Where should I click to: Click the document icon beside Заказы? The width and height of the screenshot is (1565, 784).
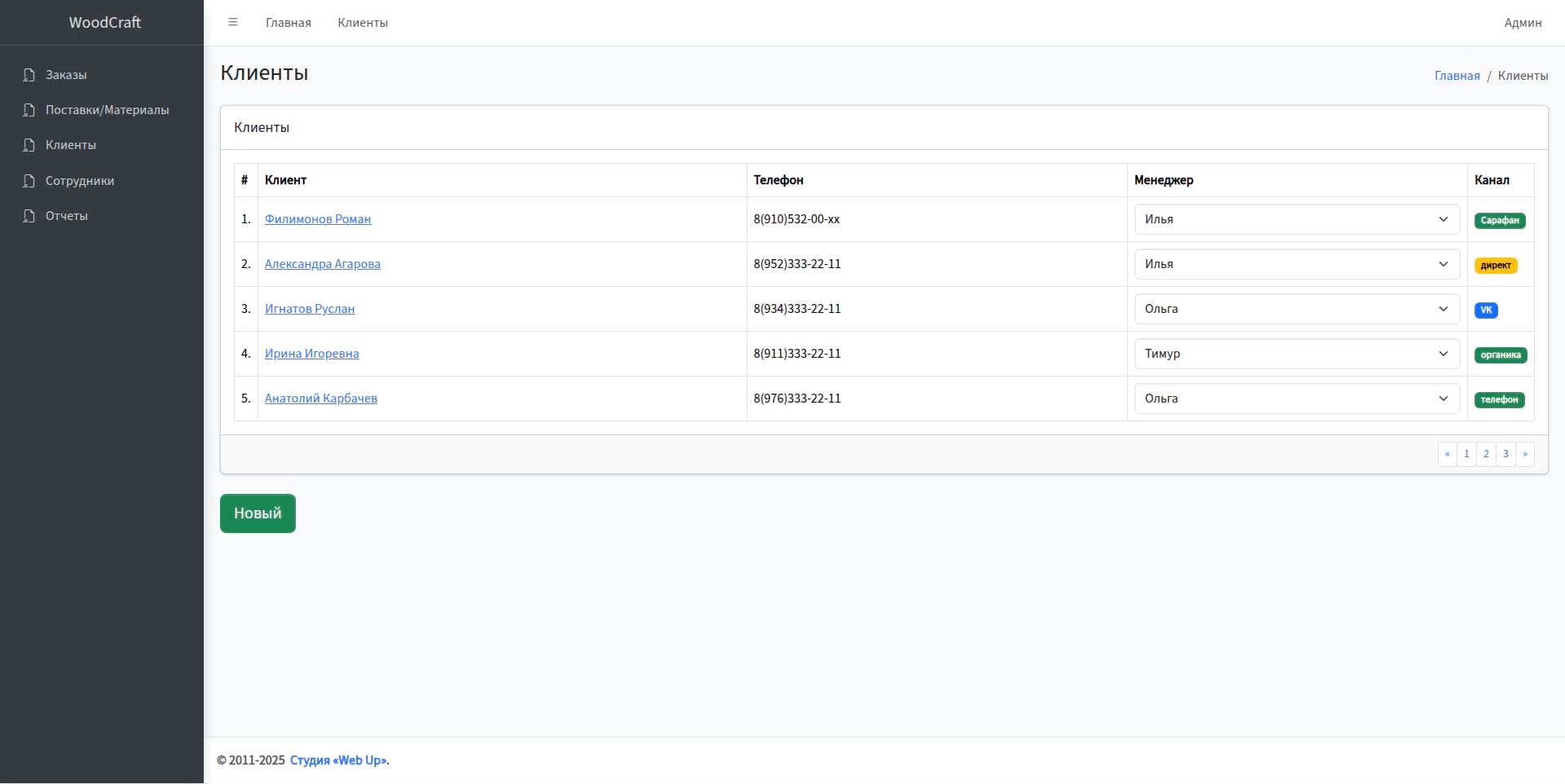(x=29, y=75)
